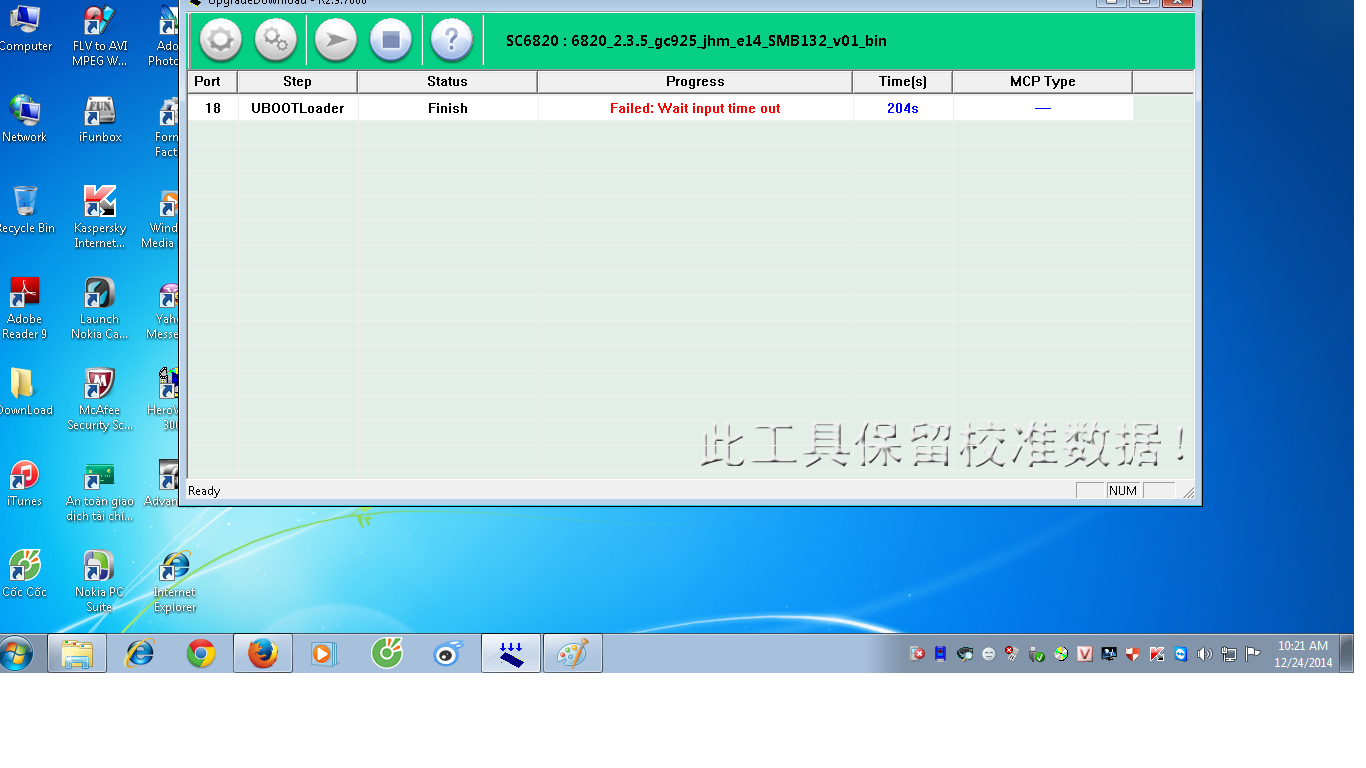Switch to Firefox in taskbar
This screenshot has height=768, width=1366.
click(263, 654)
